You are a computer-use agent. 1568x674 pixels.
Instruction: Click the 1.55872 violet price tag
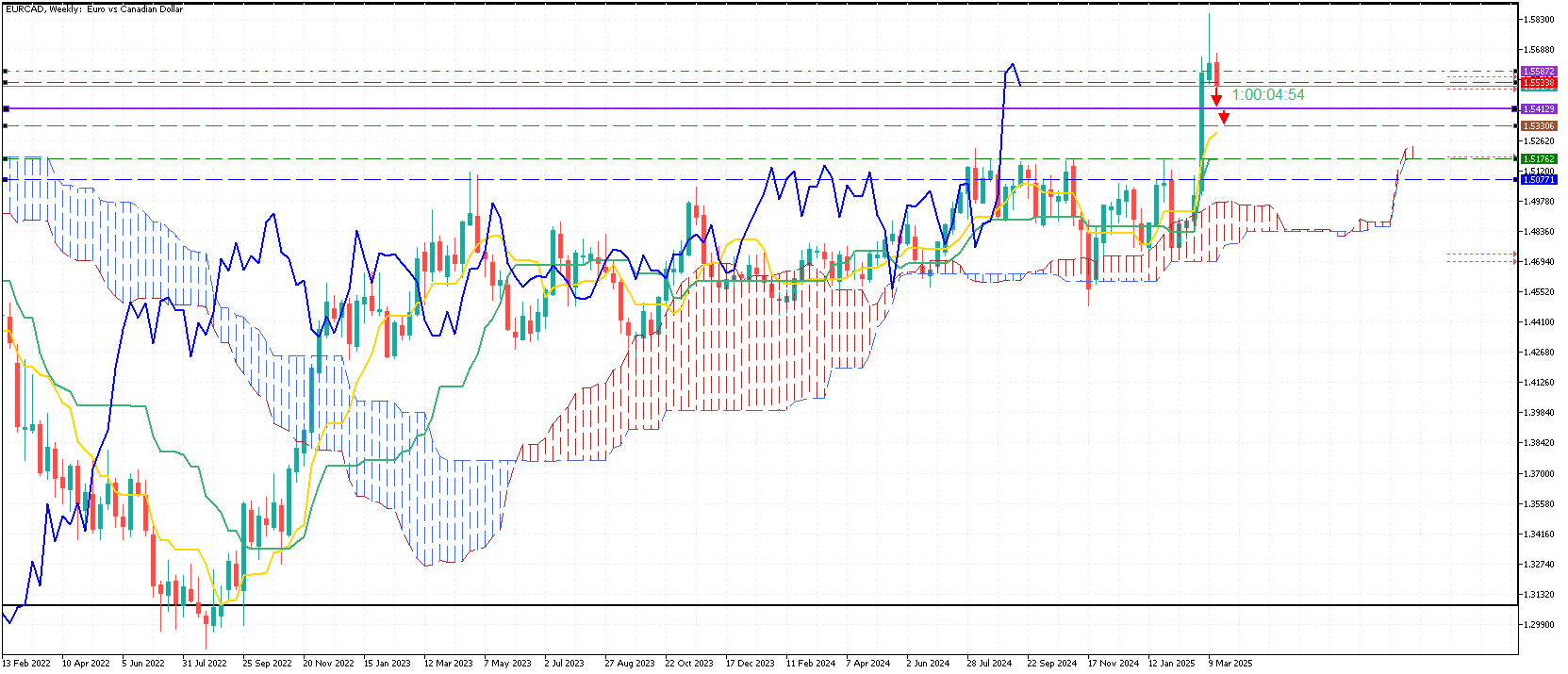click(1539, 72)
